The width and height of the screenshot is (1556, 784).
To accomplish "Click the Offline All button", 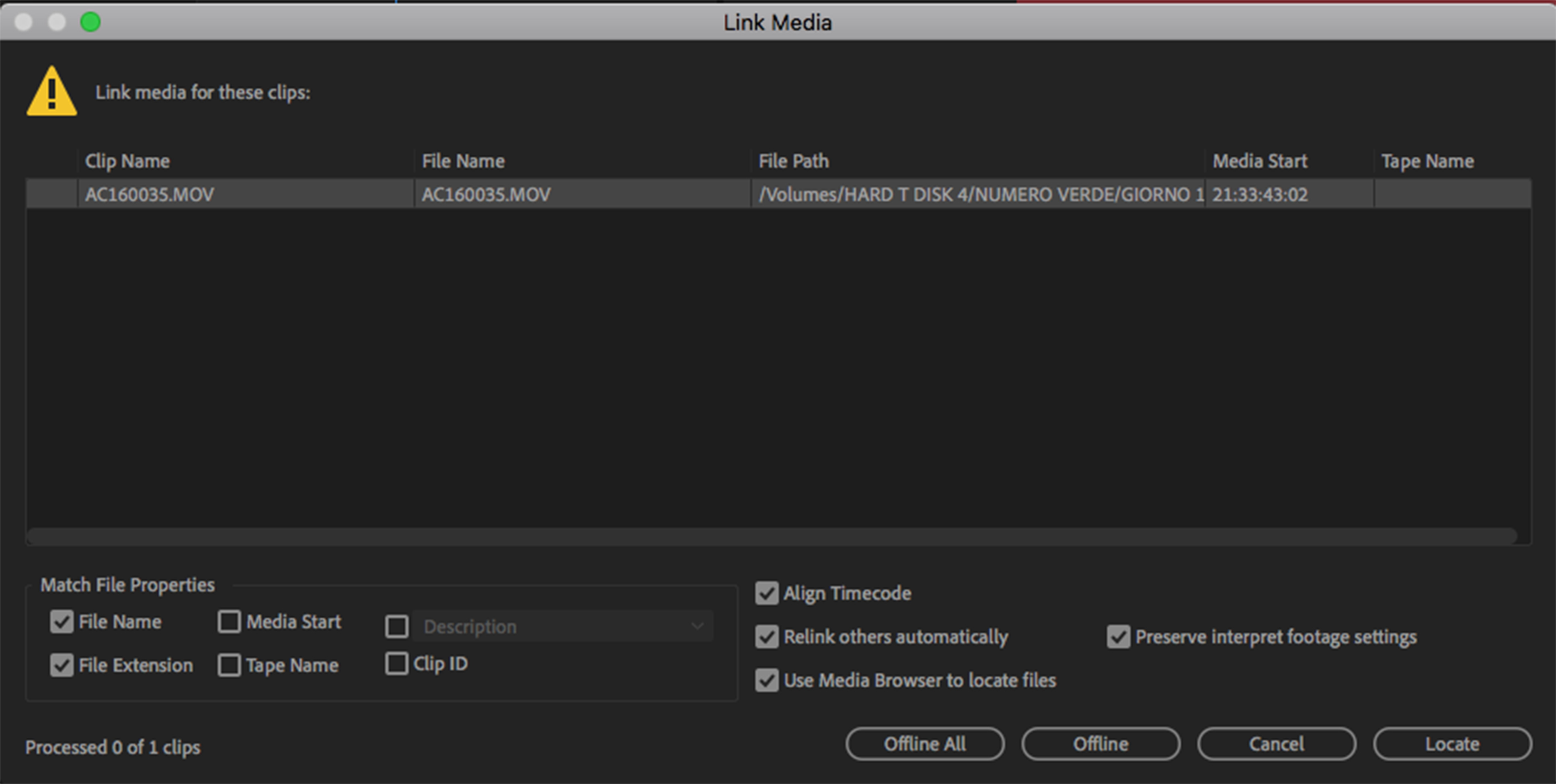I will coord(925,744).
